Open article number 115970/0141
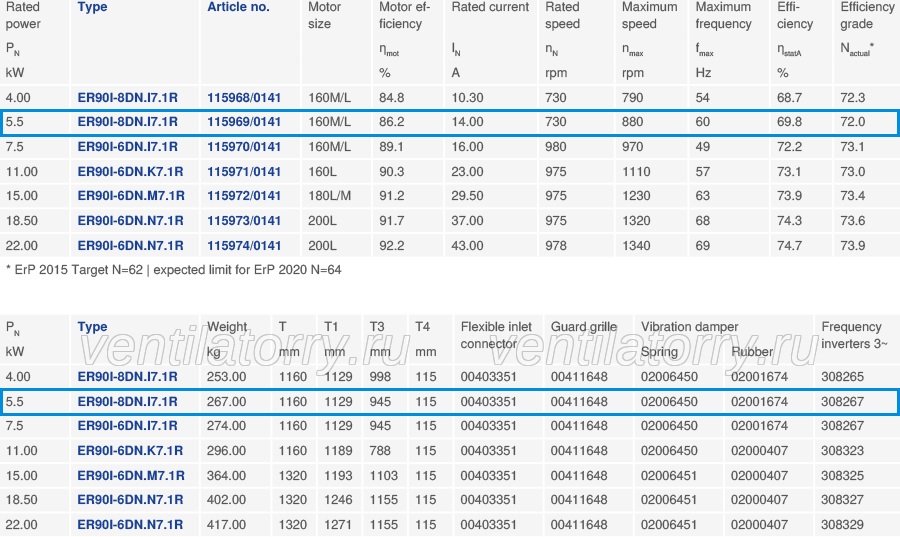 pos(244,147)
